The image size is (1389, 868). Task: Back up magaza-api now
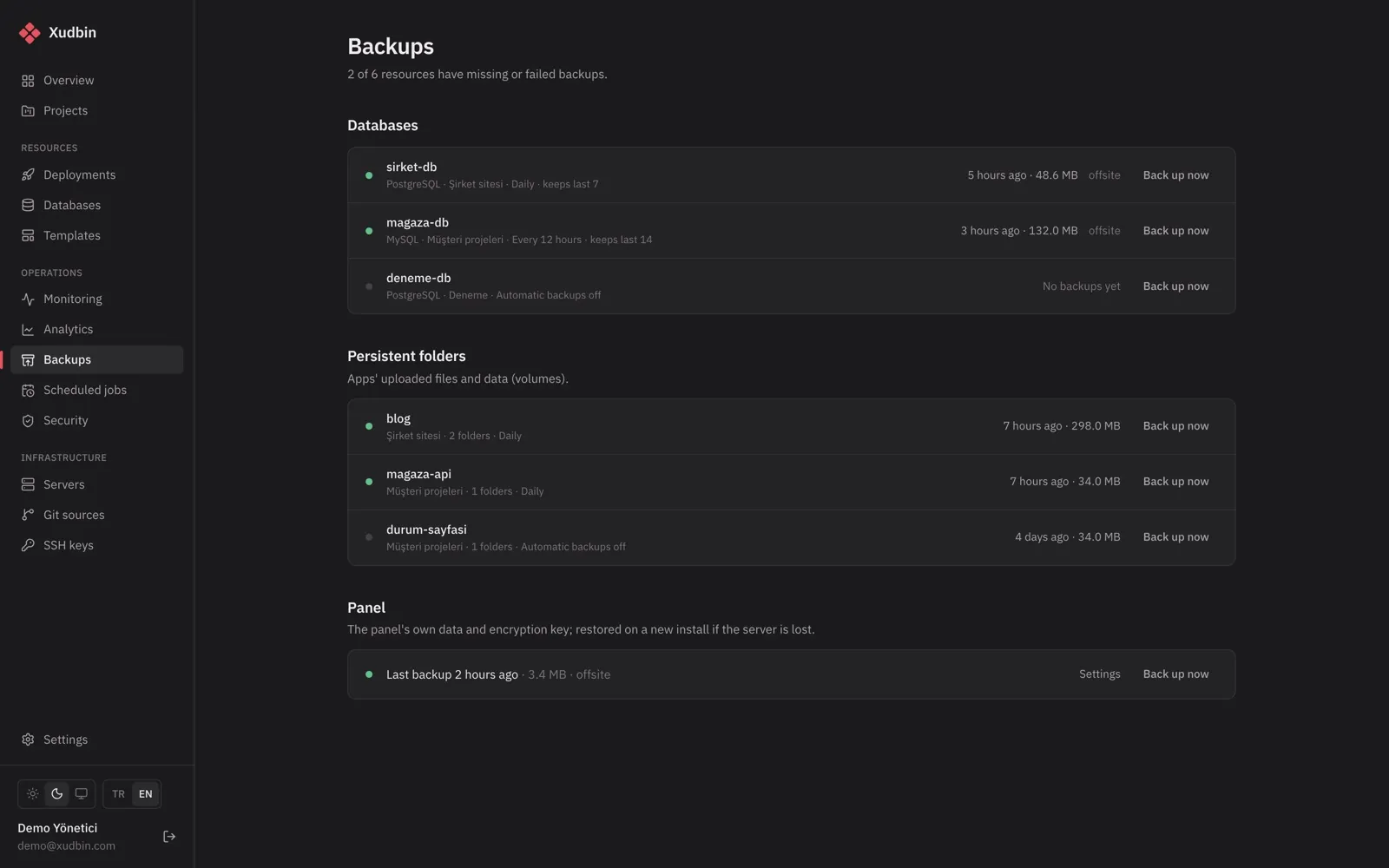[x=1175, y=482]
